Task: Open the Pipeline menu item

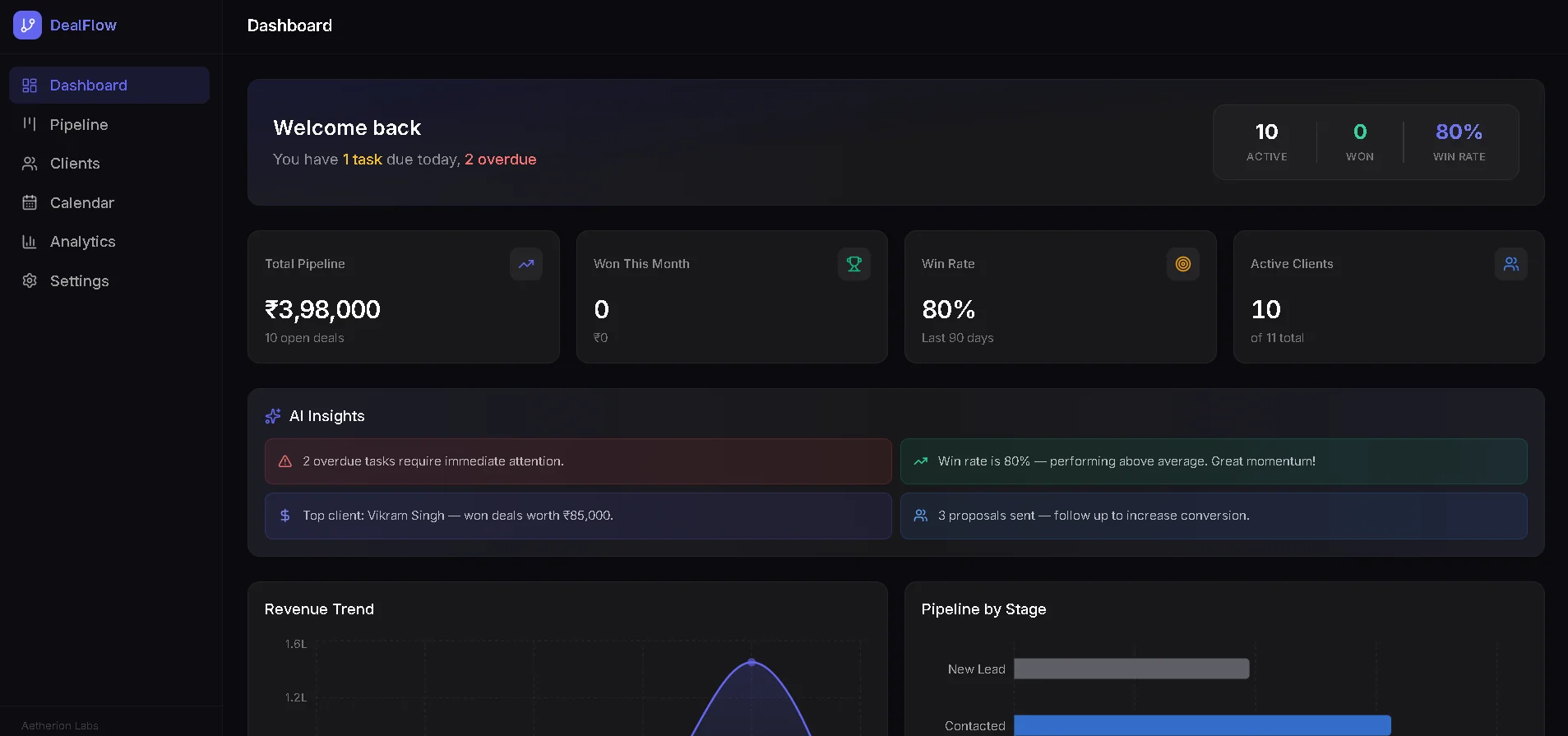Action: tap(109, 124)
